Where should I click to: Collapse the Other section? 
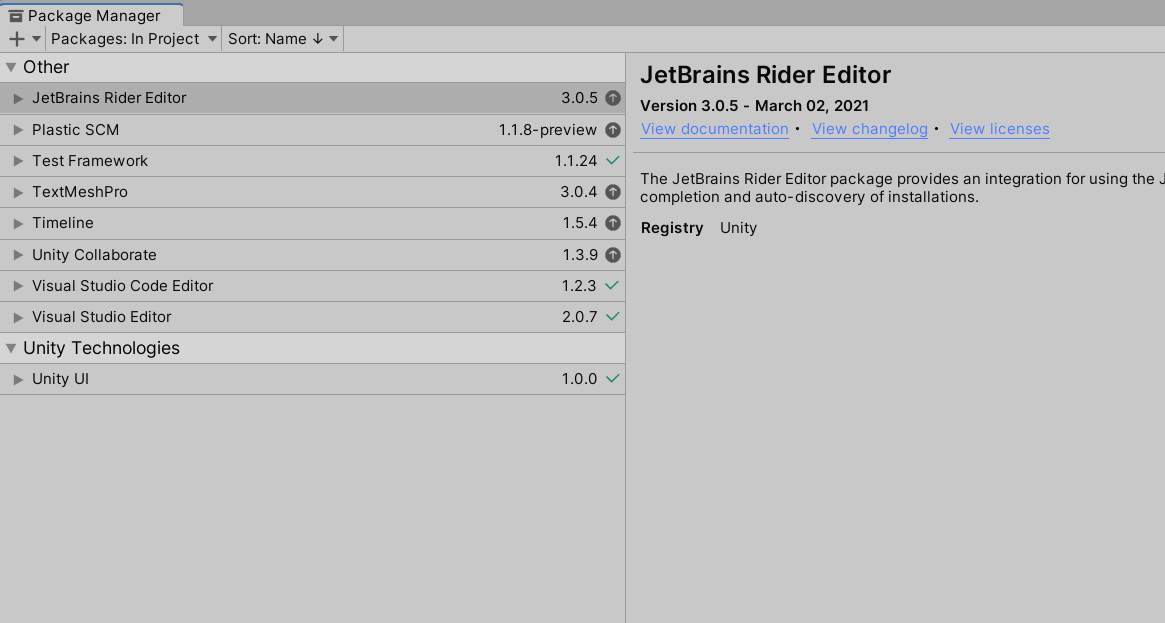tap(10, 66)
